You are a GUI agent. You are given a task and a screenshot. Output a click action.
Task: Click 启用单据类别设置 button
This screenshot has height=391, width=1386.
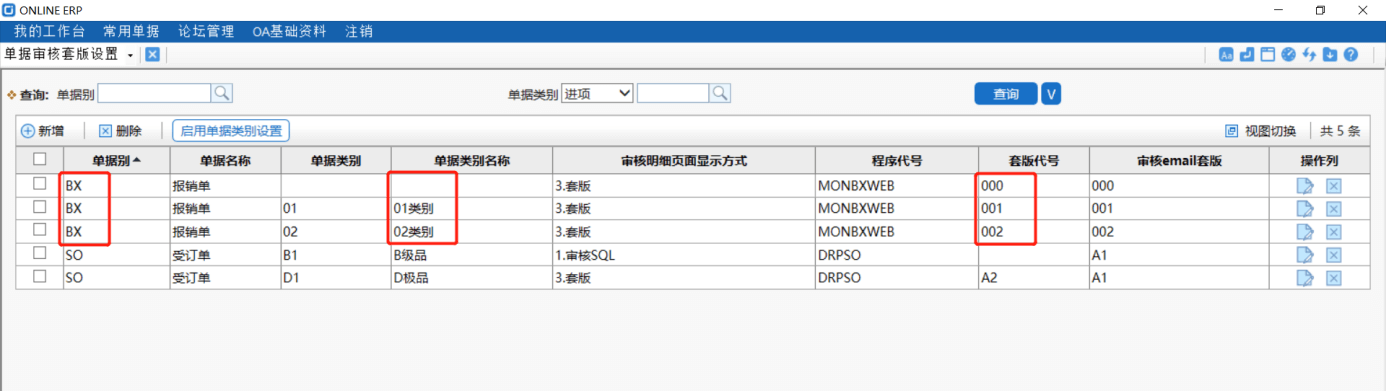point(230,131)
